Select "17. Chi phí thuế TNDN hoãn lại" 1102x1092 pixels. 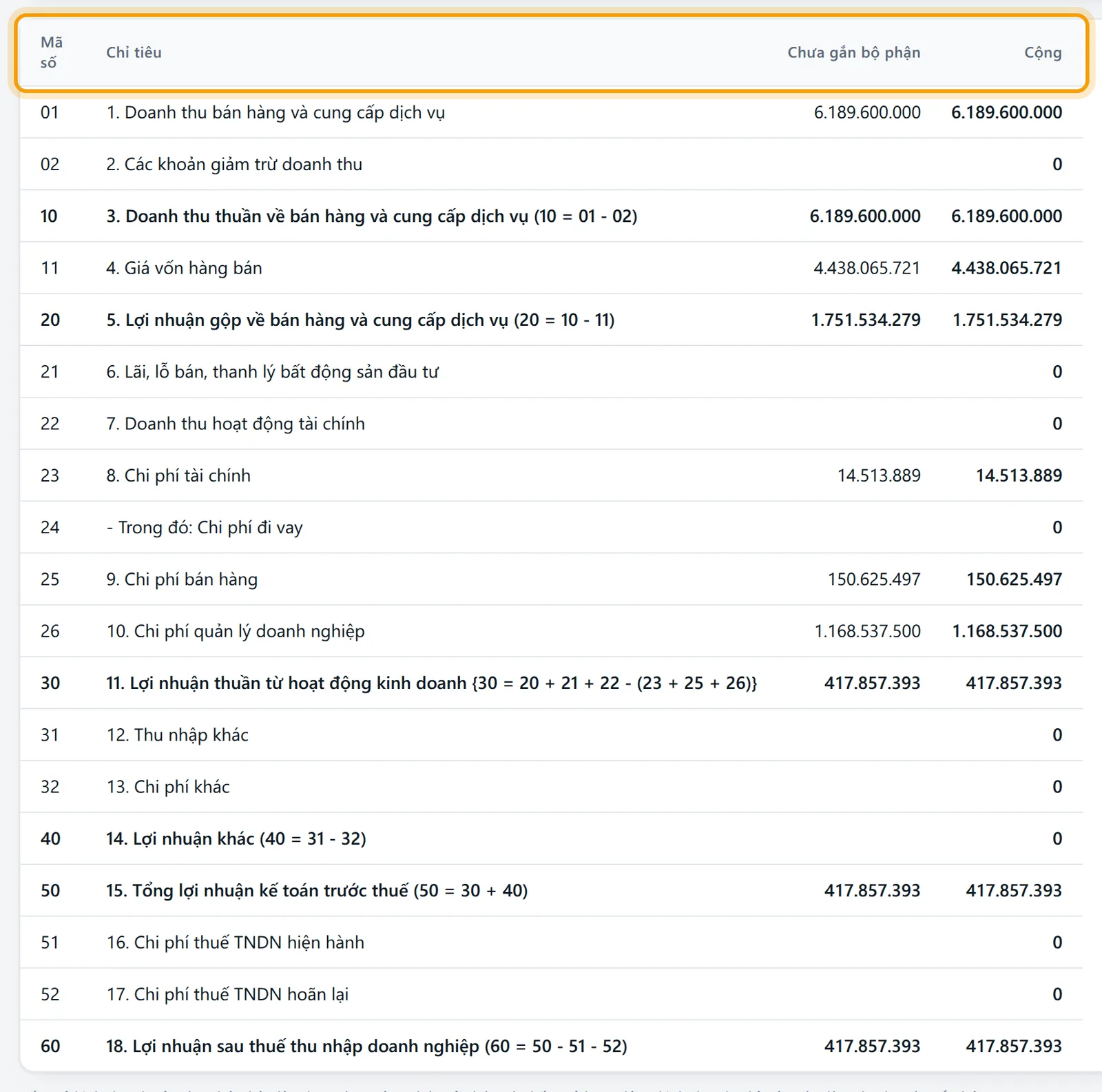227,994
